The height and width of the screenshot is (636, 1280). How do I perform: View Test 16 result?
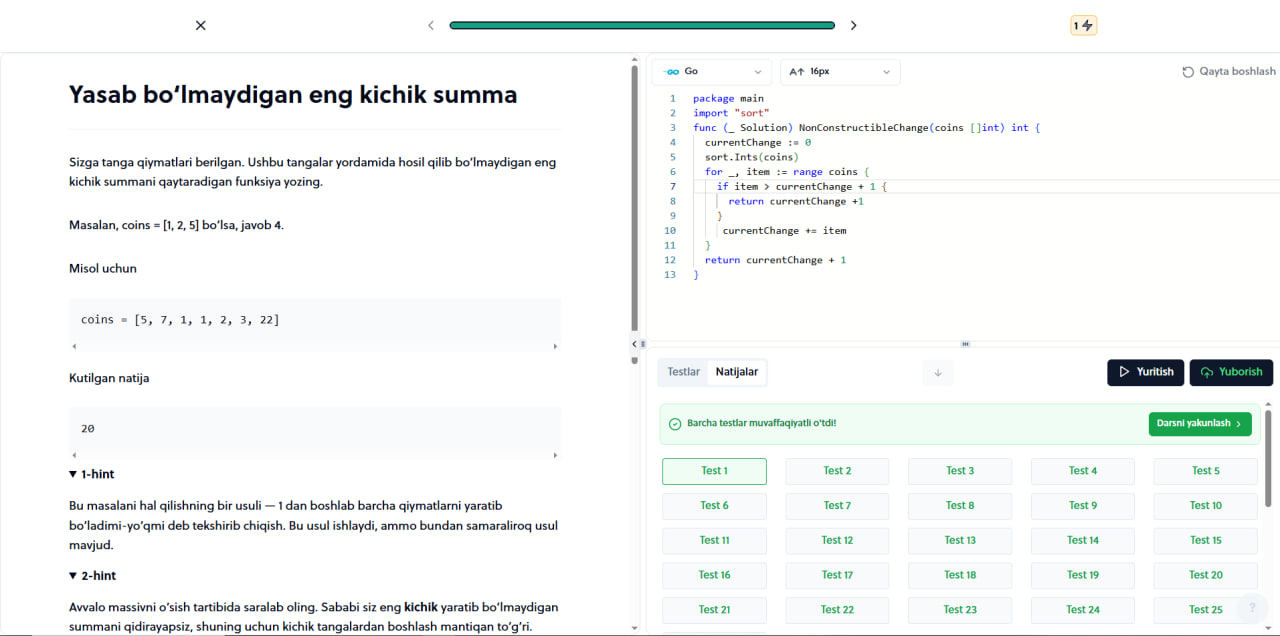click(x=714, y=575)
